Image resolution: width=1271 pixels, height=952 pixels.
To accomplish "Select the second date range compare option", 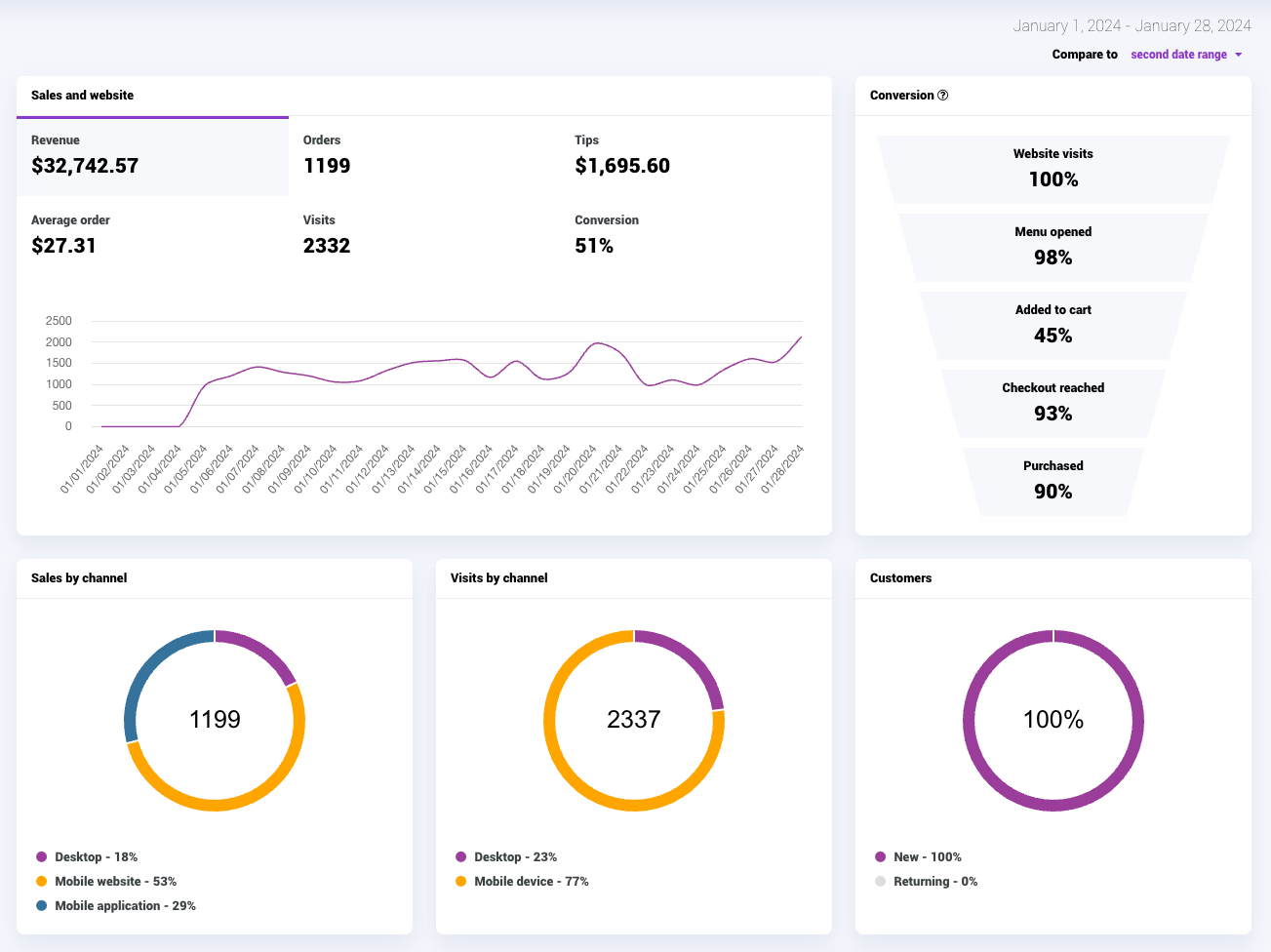I will tap(1178, 55).
